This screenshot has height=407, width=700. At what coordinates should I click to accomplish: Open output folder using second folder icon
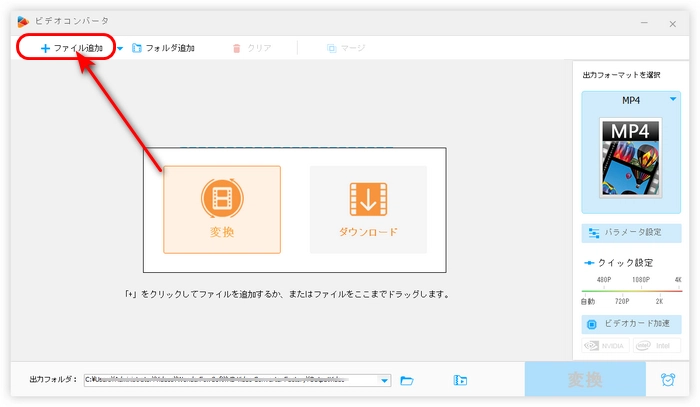460,380
